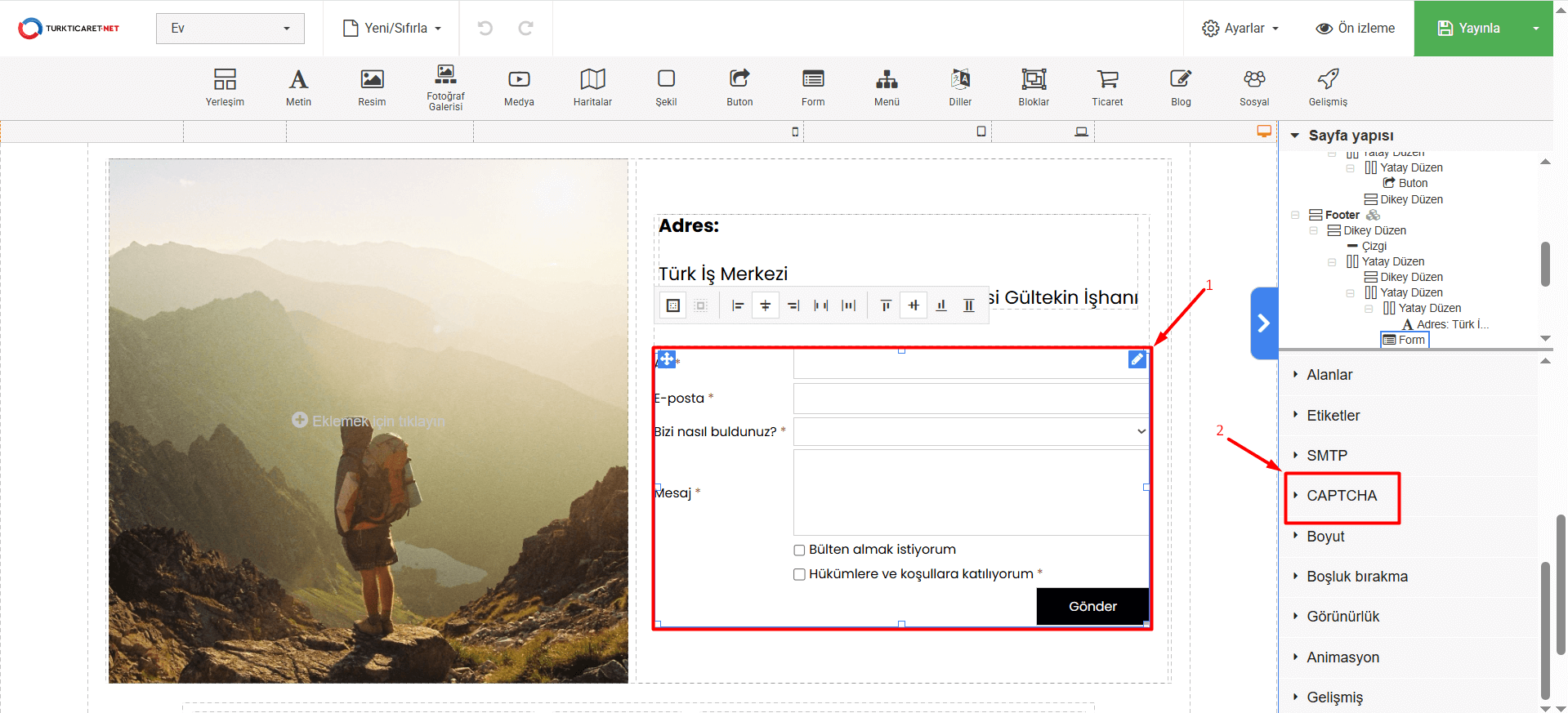1568x713 pixels.
Task: Click the black Gönder submit button
Action: pyautogui.click(x=1092, y=606)
